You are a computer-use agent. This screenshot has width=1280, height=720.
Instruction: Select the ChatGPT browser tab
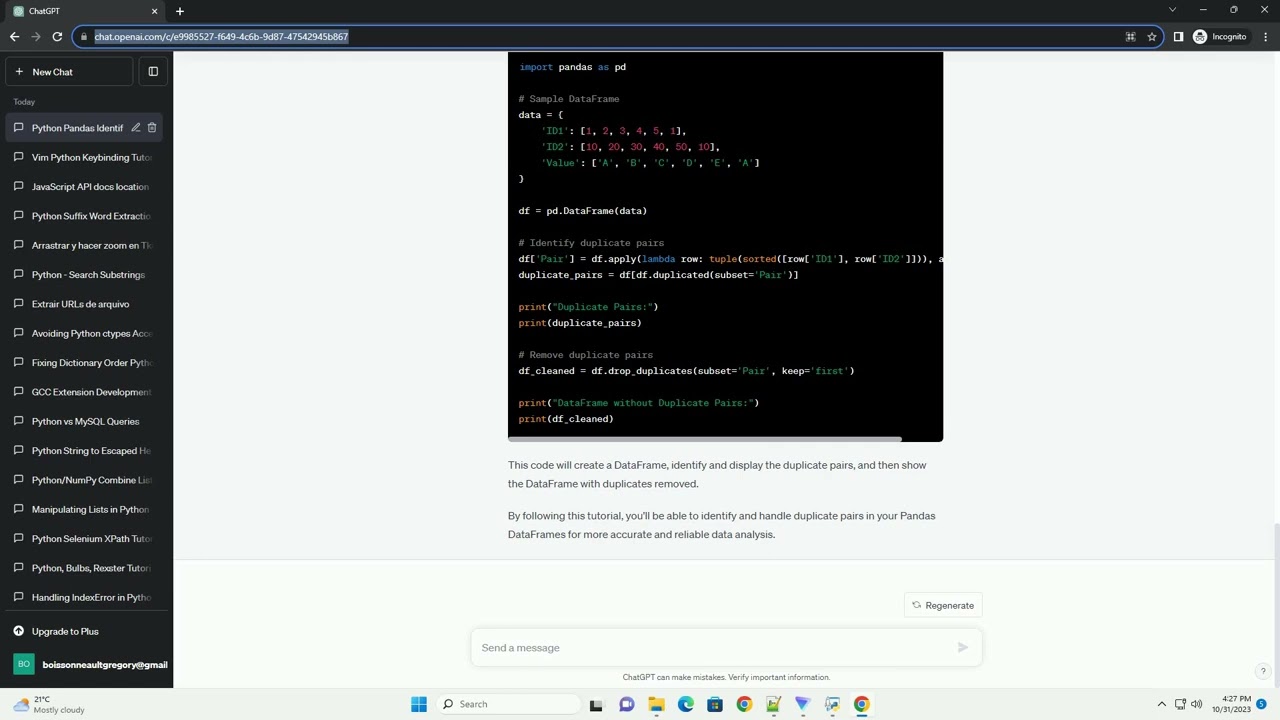(86, 11)
